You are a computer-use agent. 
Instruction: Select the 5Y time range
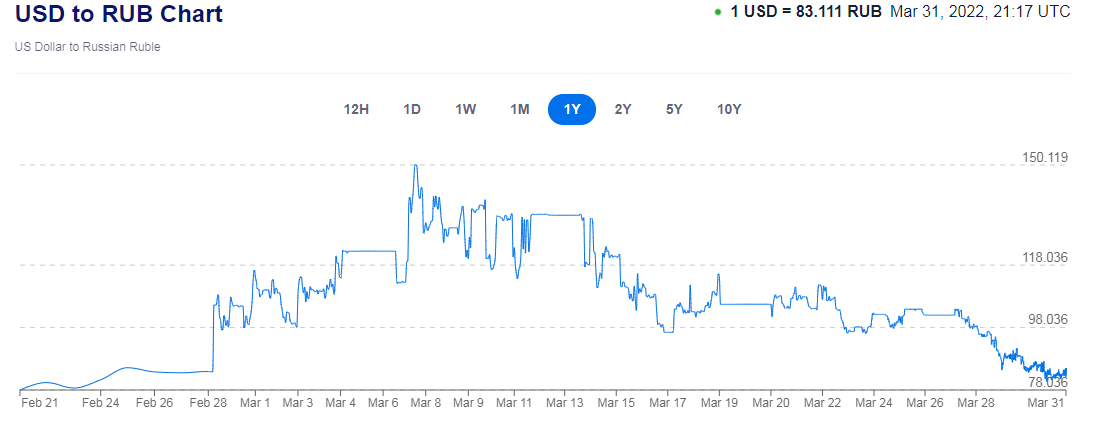coord(674,110)
